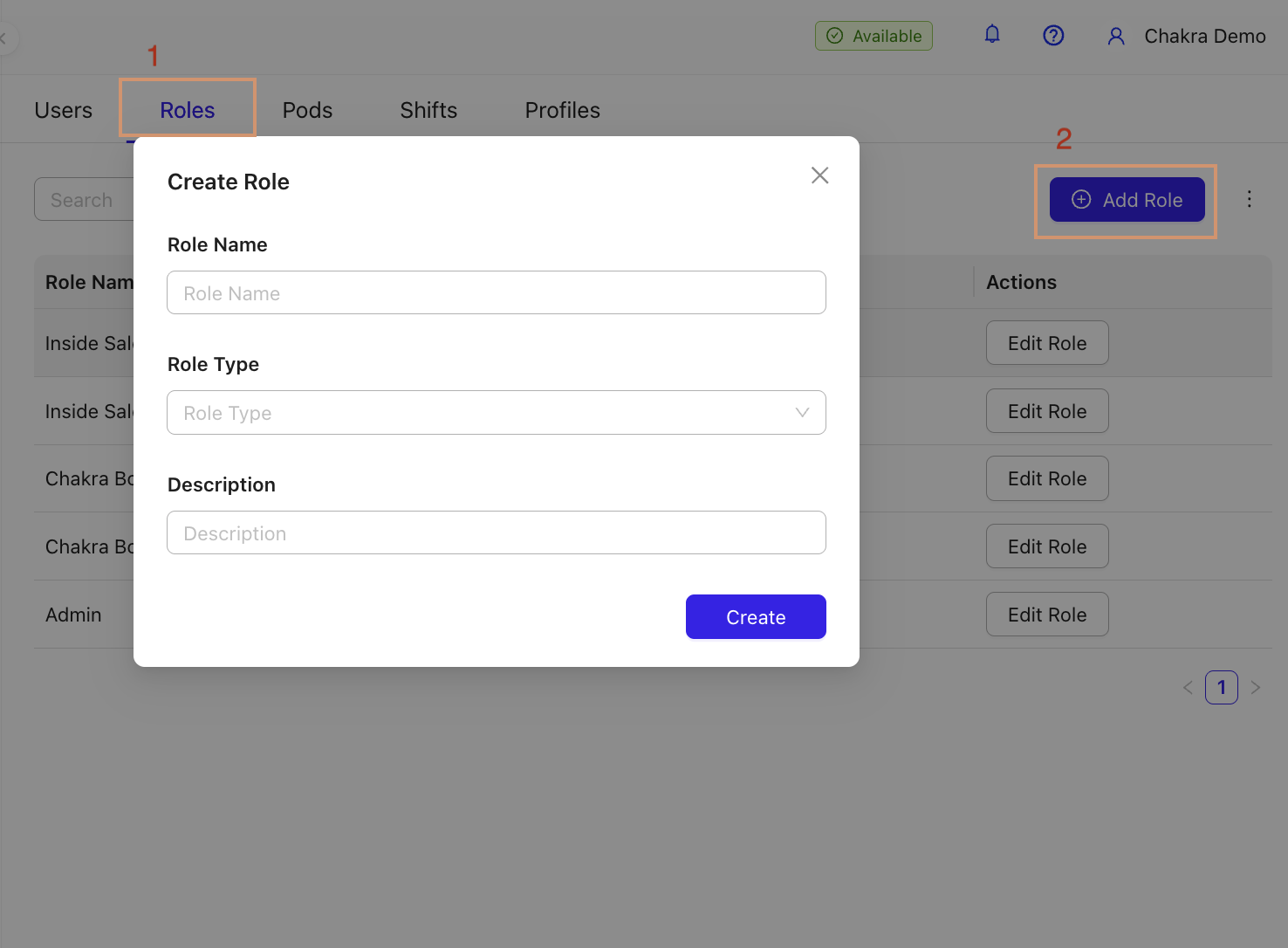Toggle the Available status badge
This screenshot has width=1288, height=948.
coord(874,36)
